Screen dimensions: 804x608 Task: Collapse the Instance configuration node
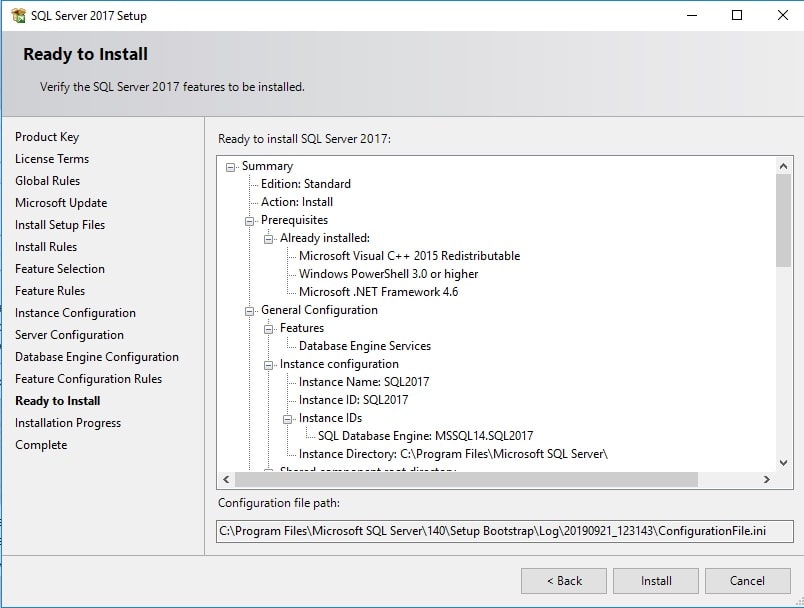tap(269, 365)
